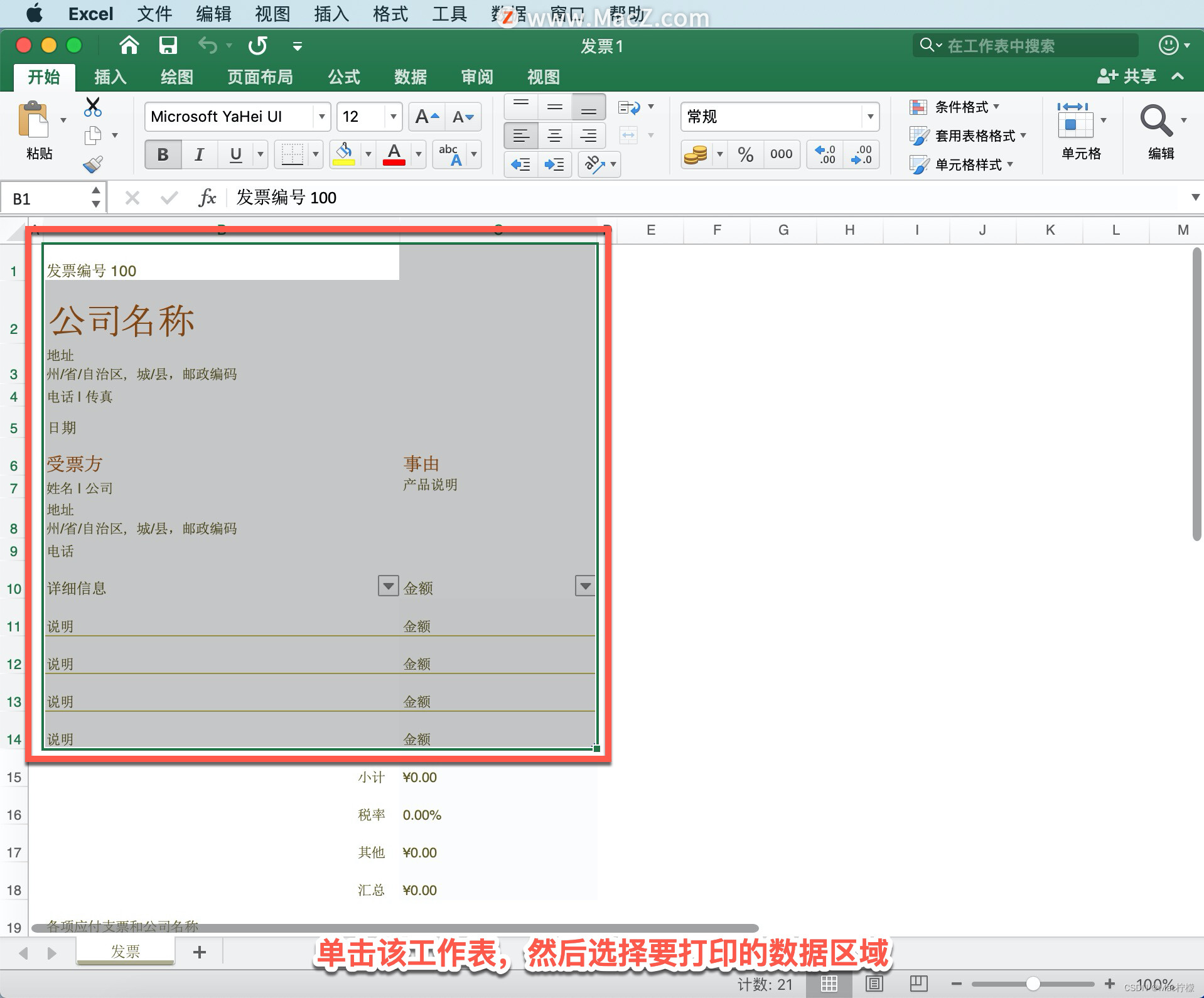Save the workbook with the floppy disk icon
Viewport: 1204px width, 998px height.
(x=168, y=45)
